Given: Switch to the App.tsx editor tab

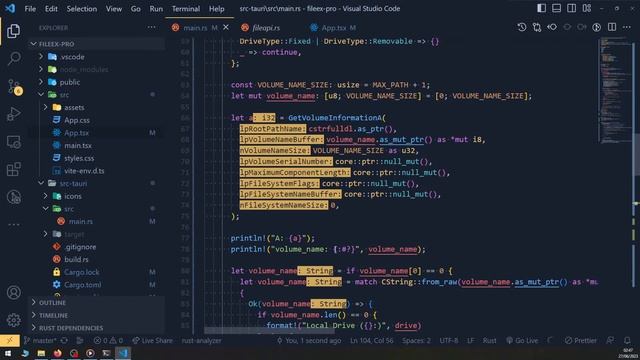Looking at the screenshot, I should [333, 28].
